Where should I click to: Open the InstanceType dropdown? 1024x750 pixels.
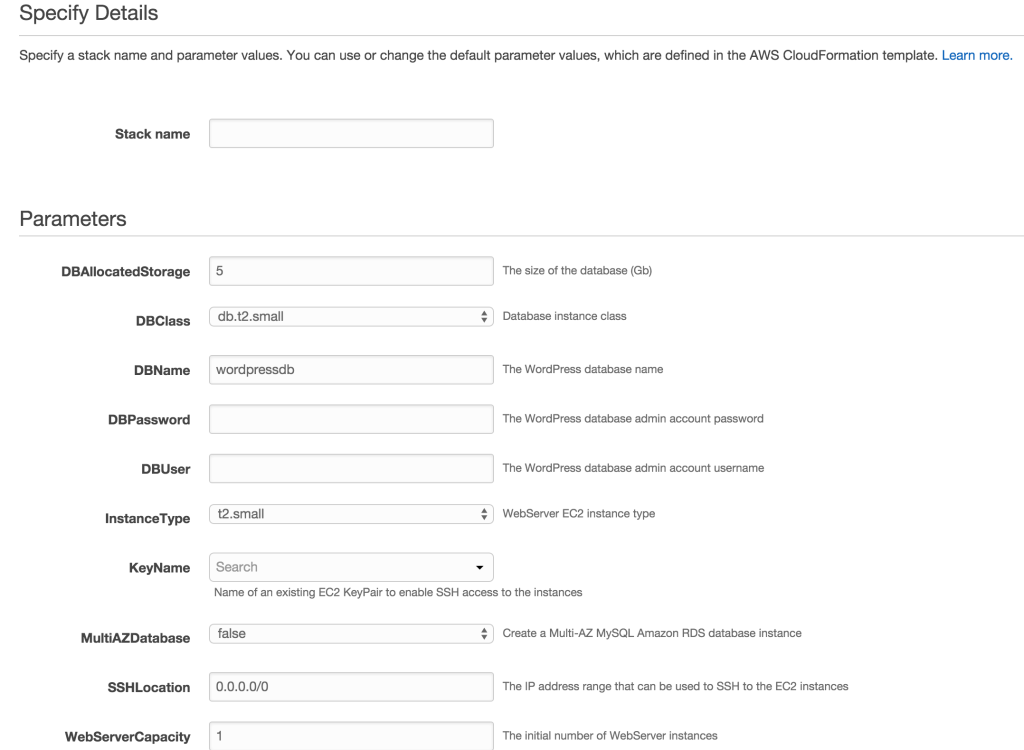[350, 513]
